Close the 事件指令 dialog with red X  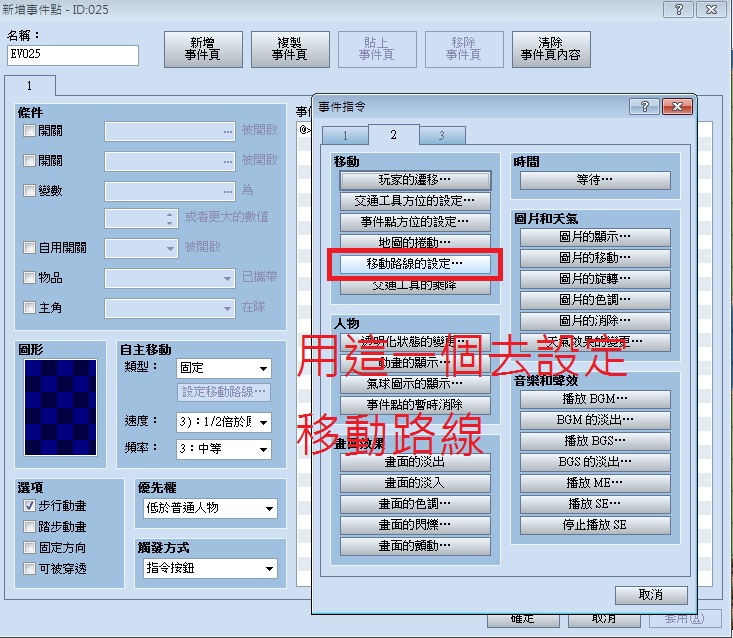click(677, 107)
